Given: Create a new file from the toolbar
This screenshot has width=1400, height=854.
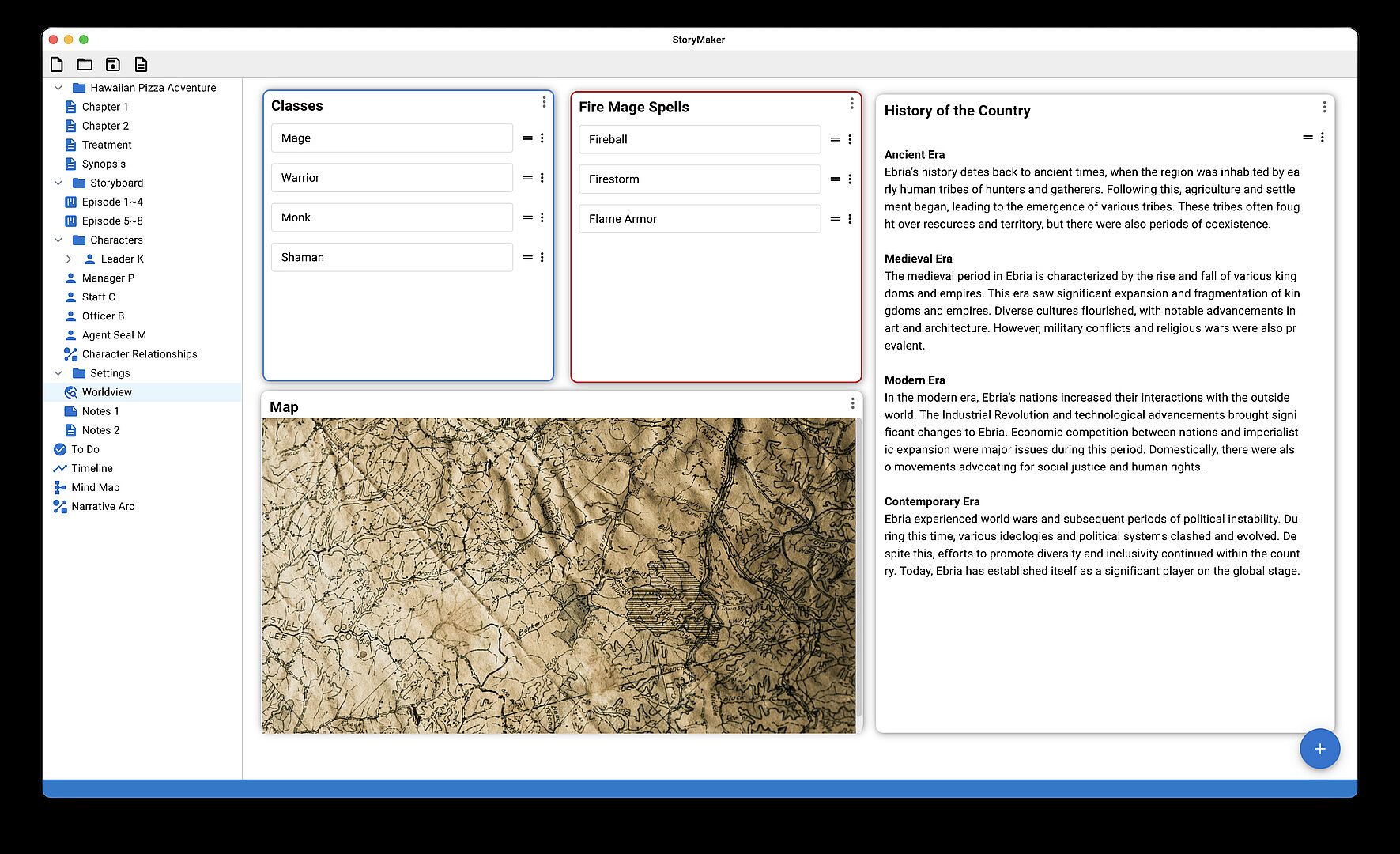Looking at the screenshot, I should 57,65.
